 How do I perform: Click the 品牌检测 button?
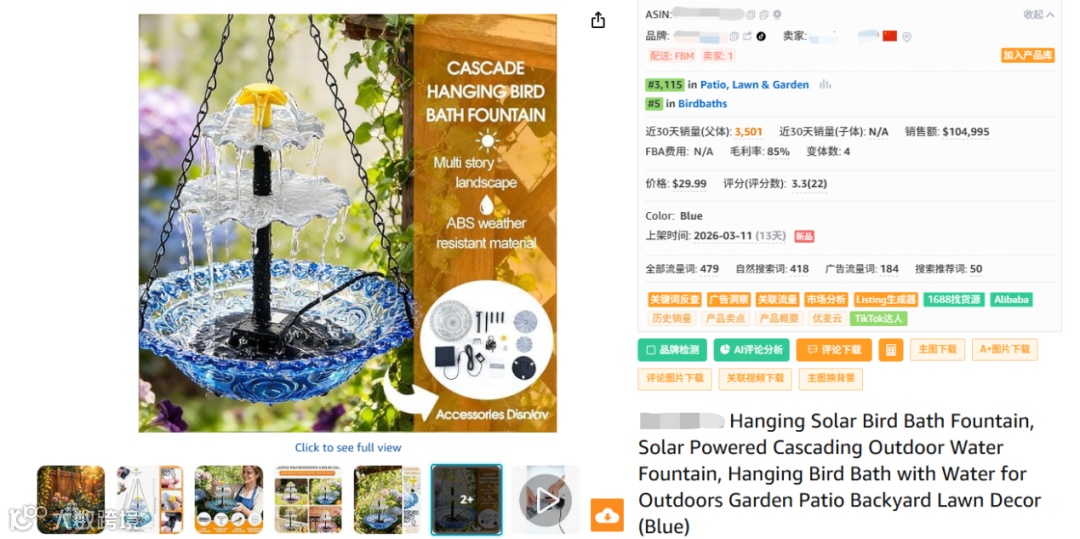672,350
